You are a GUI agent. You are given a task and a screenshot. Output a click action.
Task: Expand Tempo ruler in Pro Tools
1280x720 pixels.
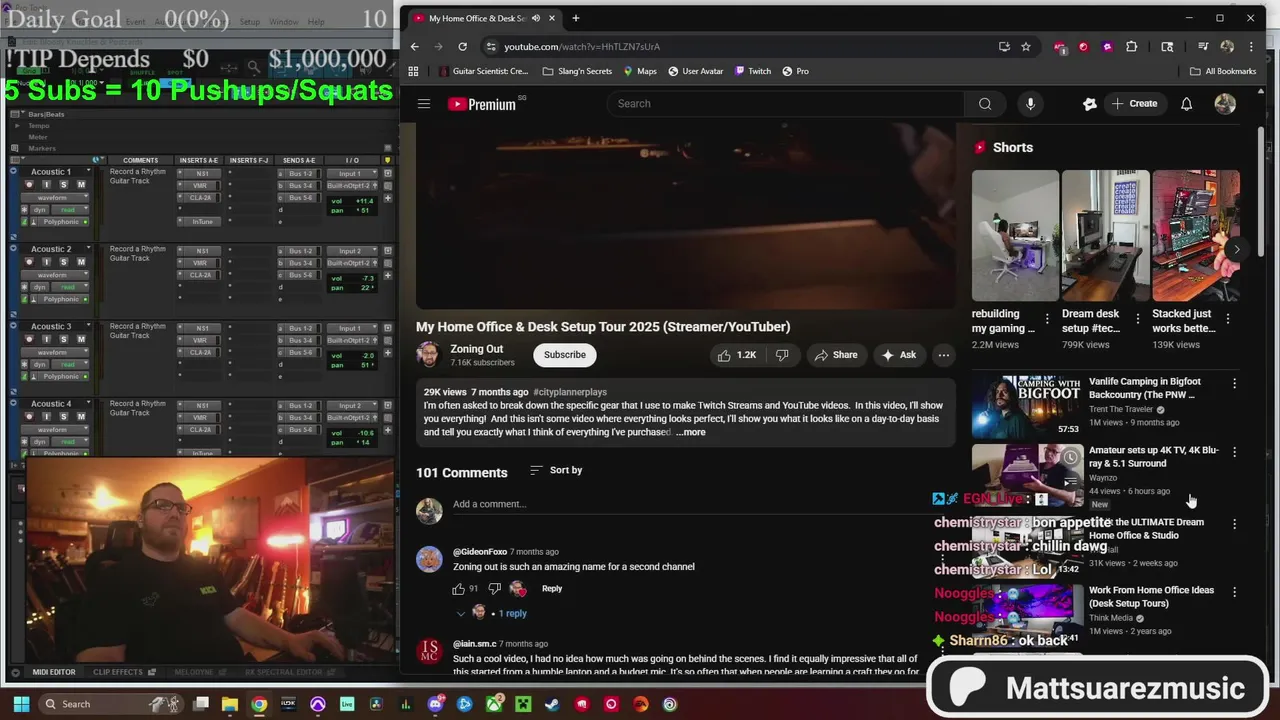(x=17, y=126)
